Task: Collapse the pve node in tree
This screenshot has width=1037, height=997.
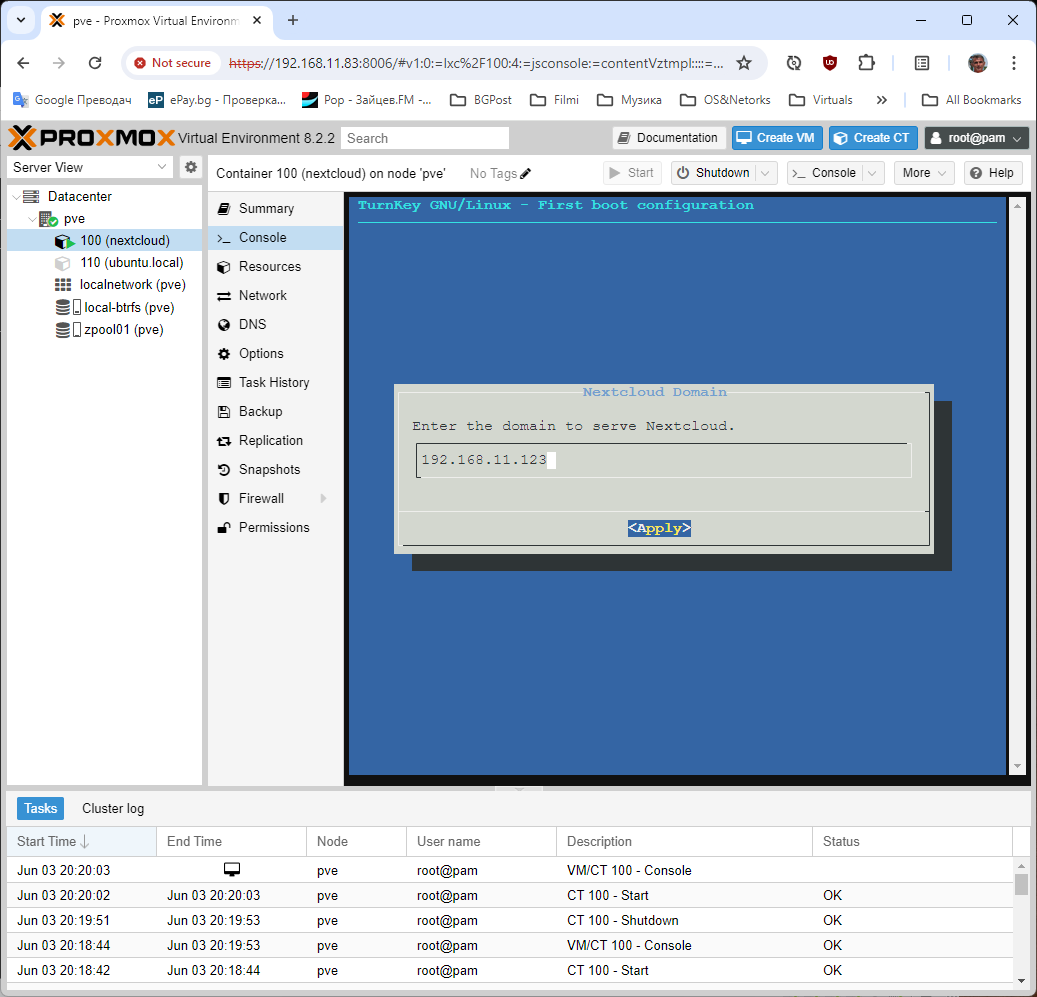Action: point(32,219)
